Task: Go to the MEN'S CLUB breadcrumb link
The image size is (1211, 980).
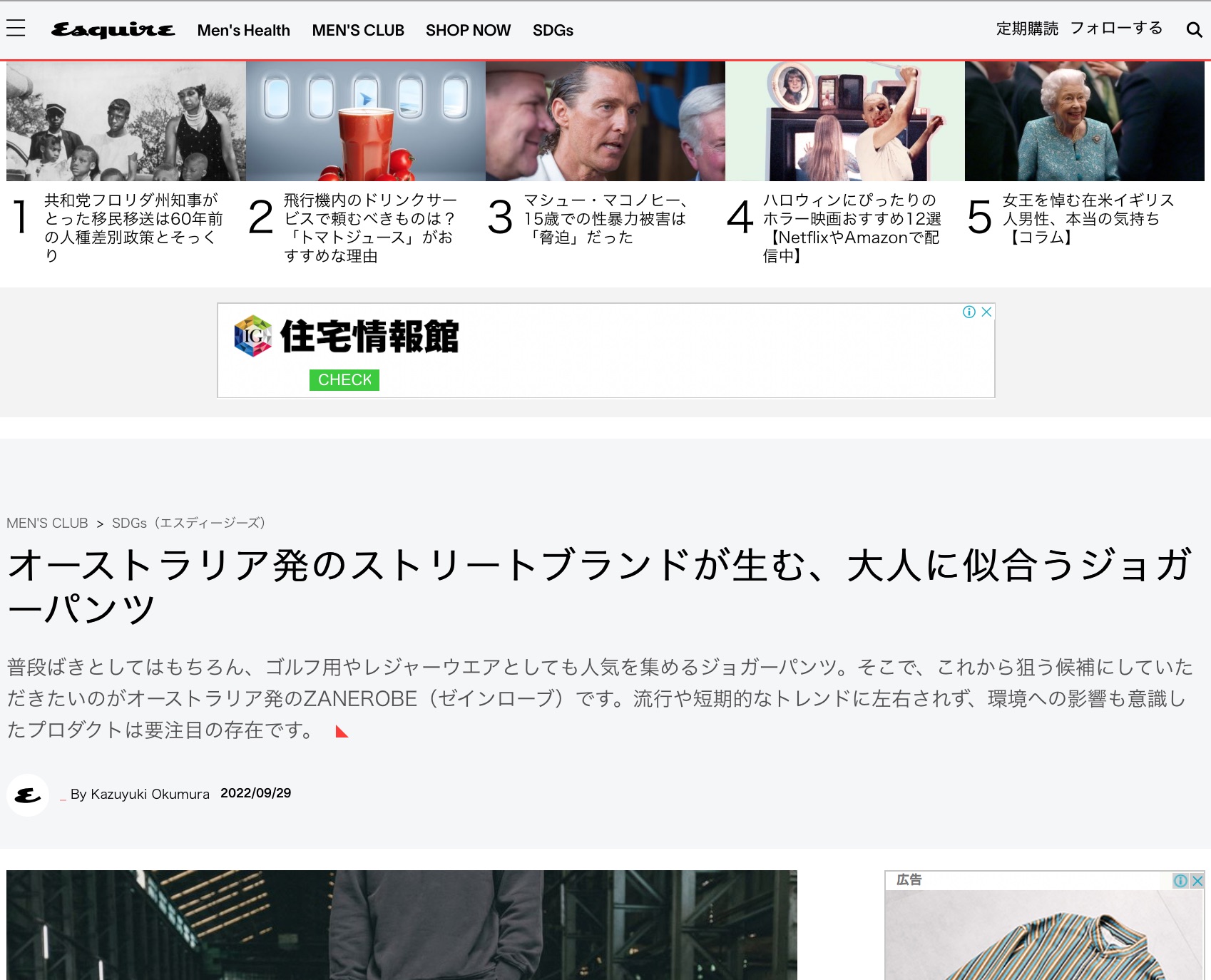Action: [47, 523]
